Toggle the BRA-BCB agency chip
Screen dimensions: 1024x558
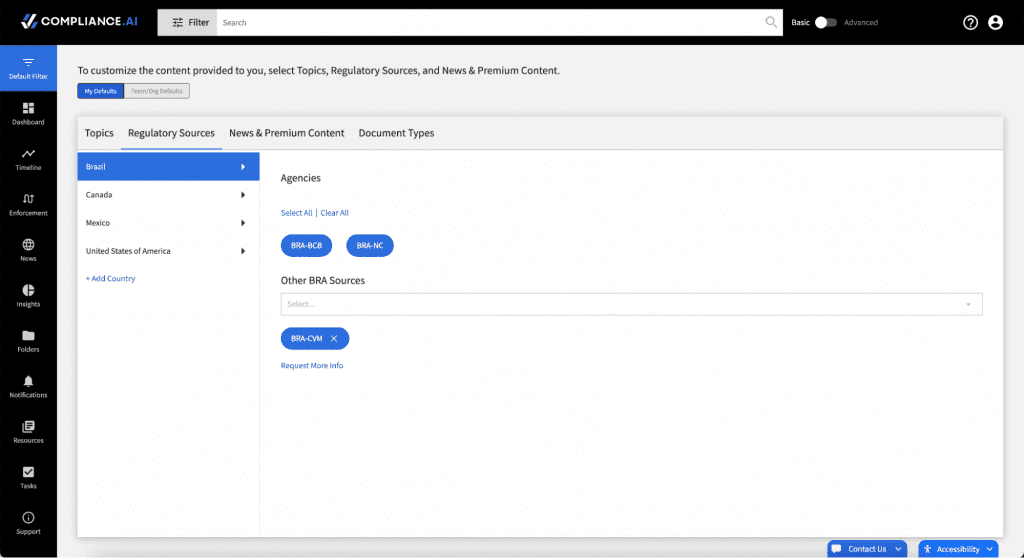click(306, 246)
